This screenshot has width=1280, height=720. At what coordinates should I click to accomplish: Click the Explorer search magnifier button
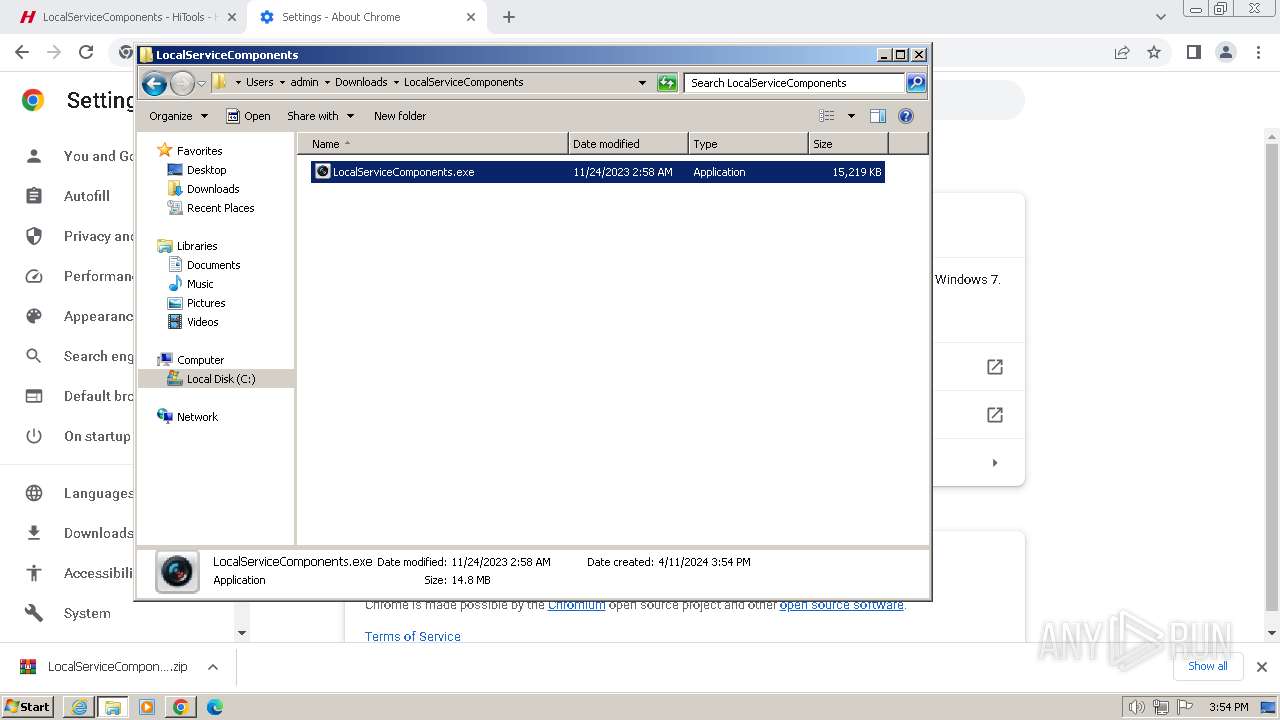[x=916, y=83]
